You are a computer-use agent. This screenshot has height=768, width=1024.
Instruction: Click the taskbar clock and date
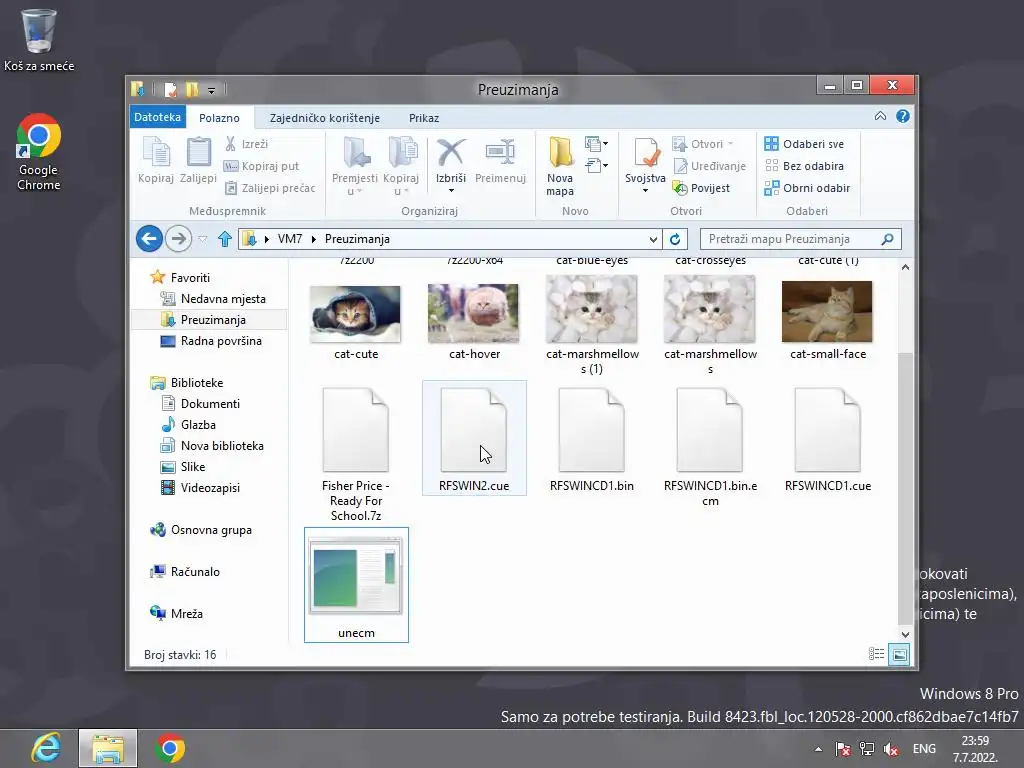click(975, 749)
